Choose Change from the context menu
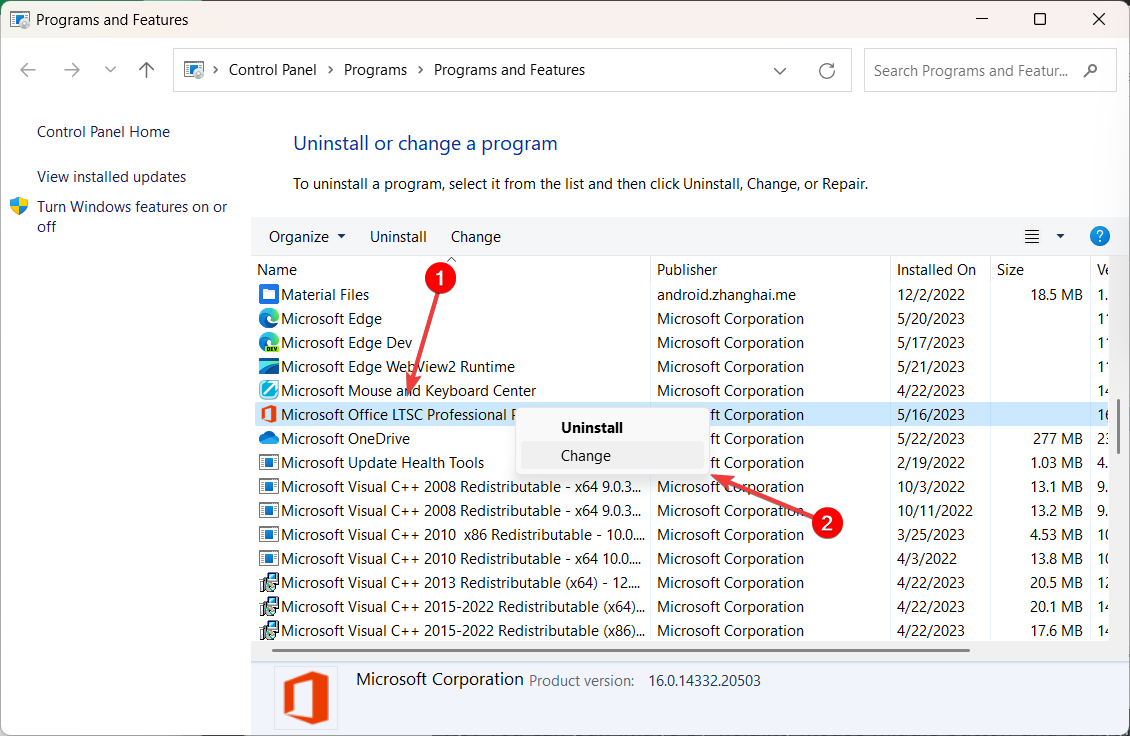The image size is (1130, 736). (612, 456)
